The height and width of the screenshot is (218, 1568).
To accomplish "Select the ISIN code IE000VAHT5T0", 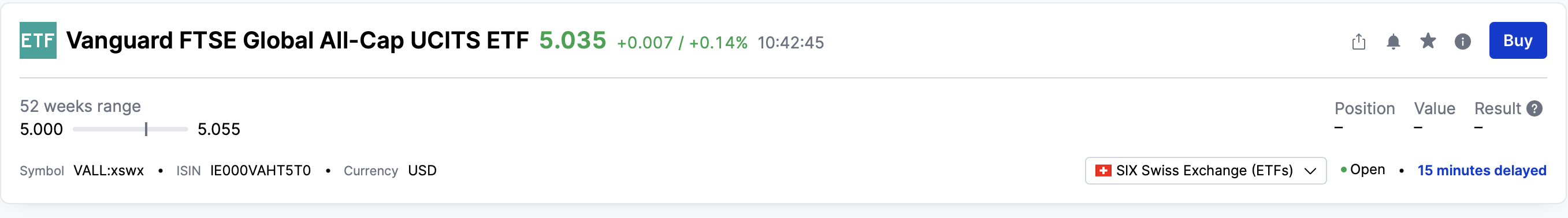I will coord(261,171).
